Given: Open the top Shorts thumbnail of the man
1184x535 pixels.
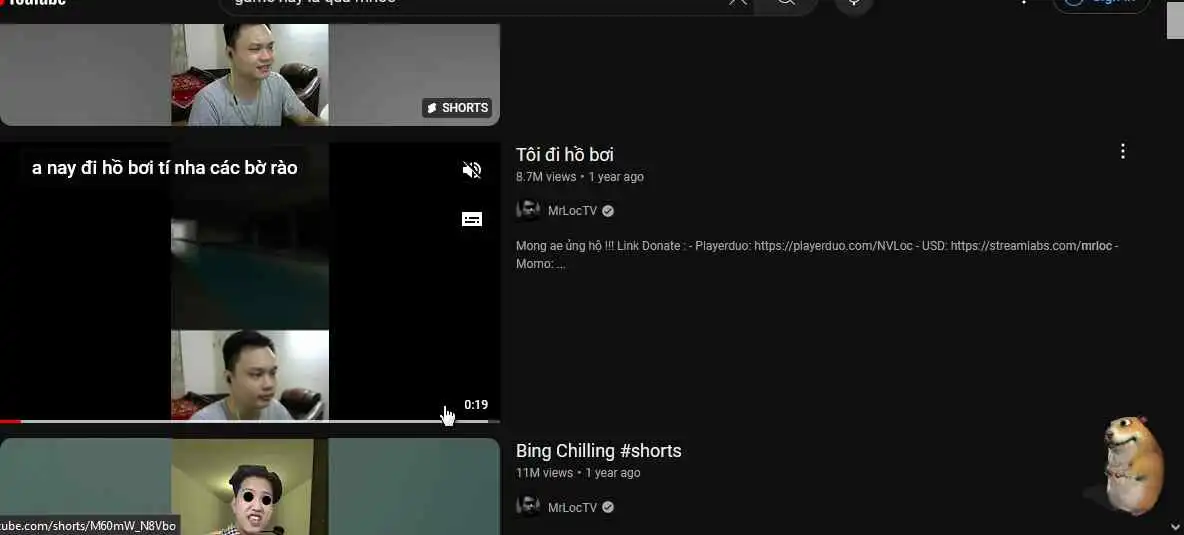Looking at the screenshot, I should tap(249, 75).
